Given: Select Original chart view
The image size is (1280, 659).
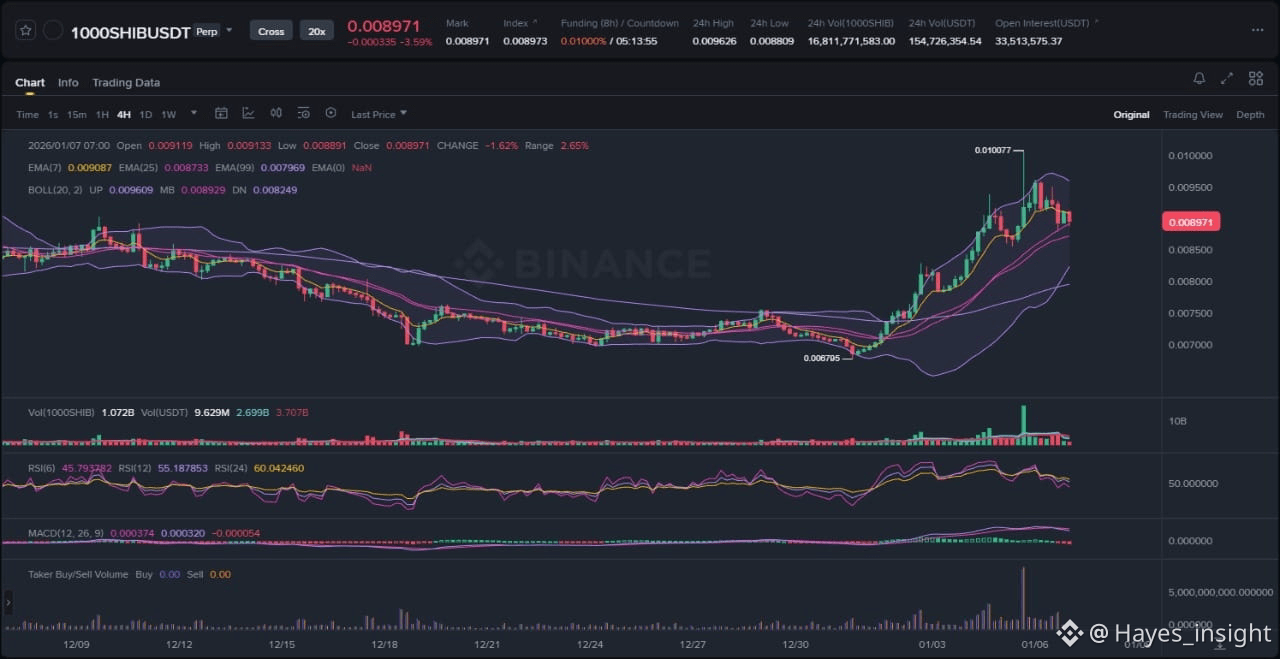Looking at the screenshot, I should (x=1131, y=114).
